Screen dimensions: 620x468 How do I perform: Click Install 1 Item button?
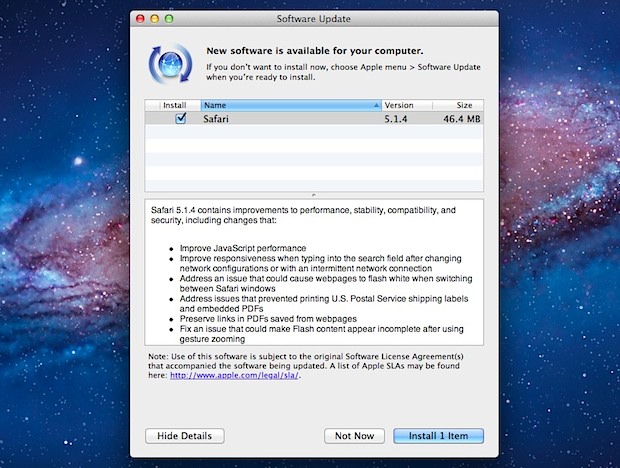pos(438,436)
